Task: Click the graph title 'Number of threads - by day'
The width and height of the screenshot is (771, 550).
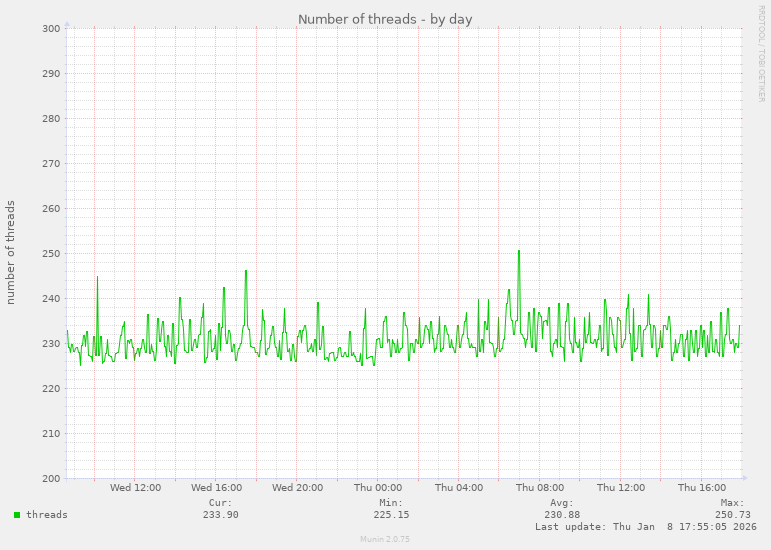Action: (x=385, y=19)
